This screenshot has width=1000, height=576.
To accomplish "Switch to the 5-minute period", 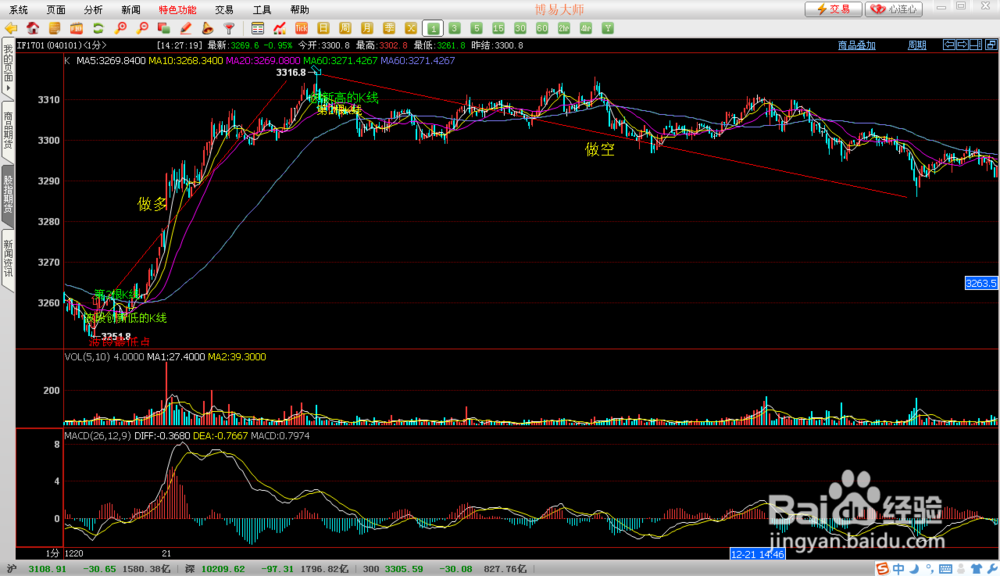I will [476, 28].
